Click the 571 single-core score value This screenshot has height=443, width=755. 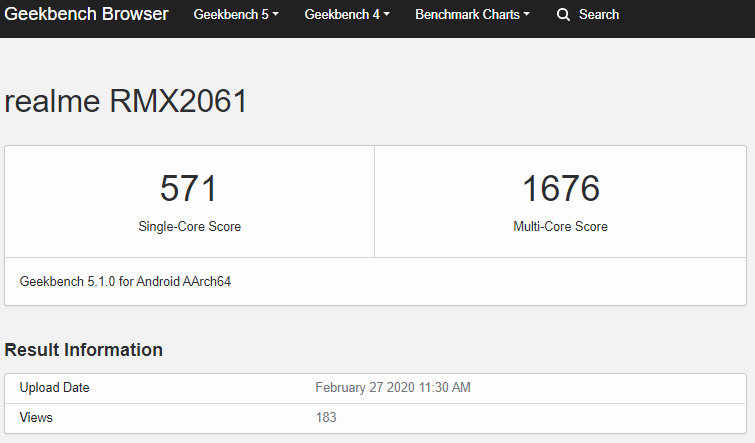pyautogui.click(x=189, y=188)
